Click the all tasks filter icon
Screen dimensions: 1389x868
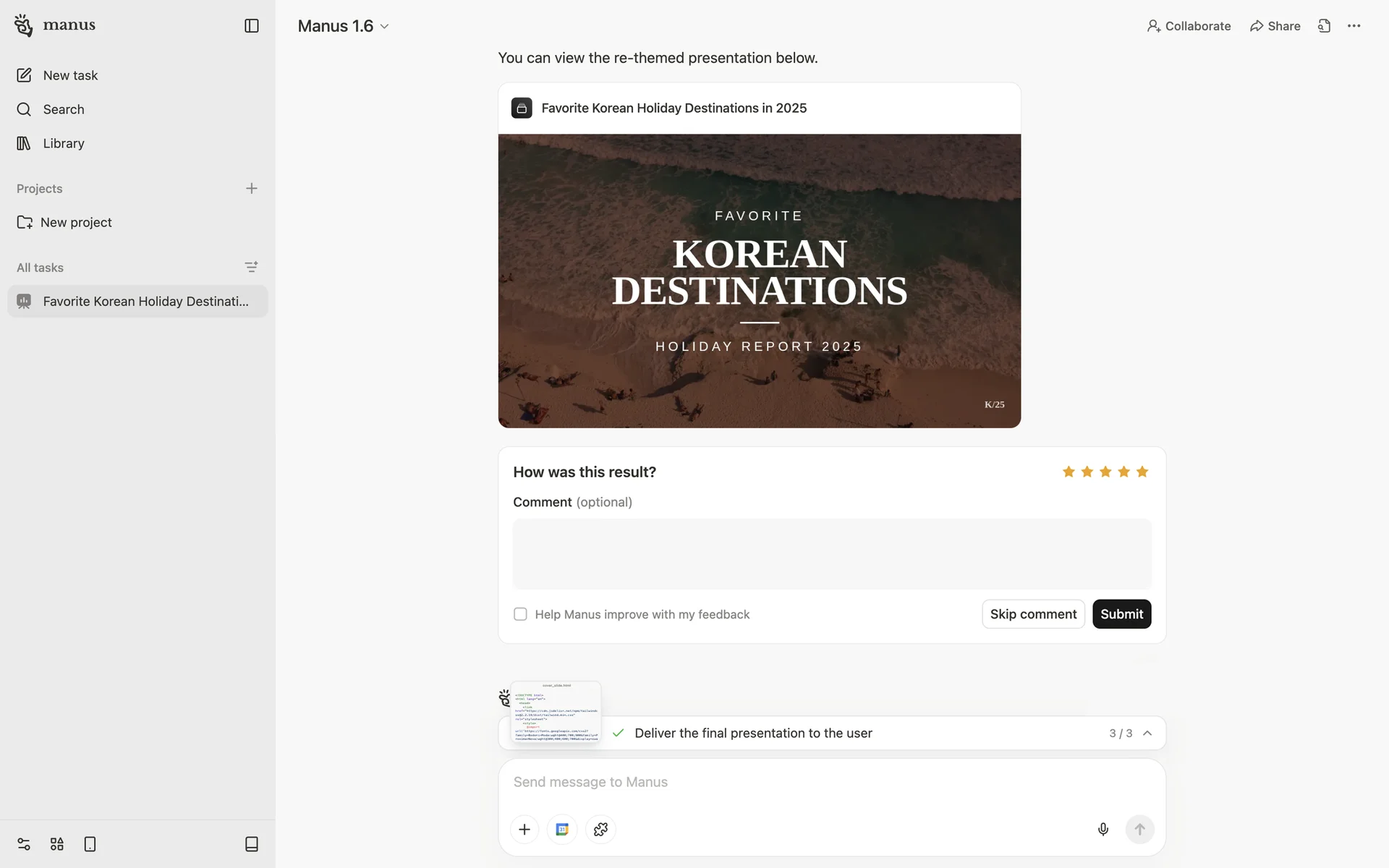[251, 267]
